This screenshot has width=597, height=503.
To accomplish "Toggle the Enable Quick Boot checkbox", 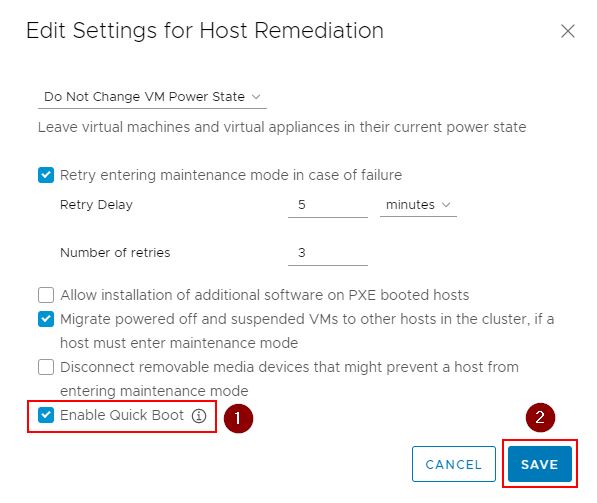I will coord(46,415).
